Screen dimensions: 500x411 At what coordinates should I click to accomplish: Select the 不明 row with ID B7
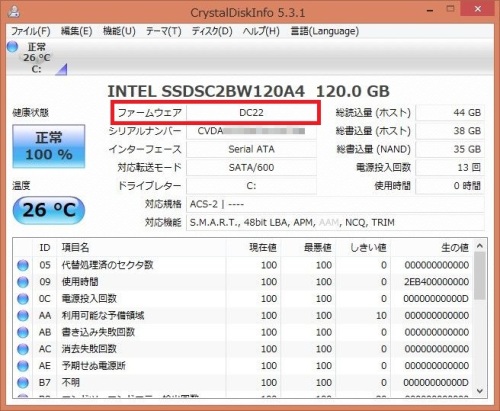pos(243,382)
